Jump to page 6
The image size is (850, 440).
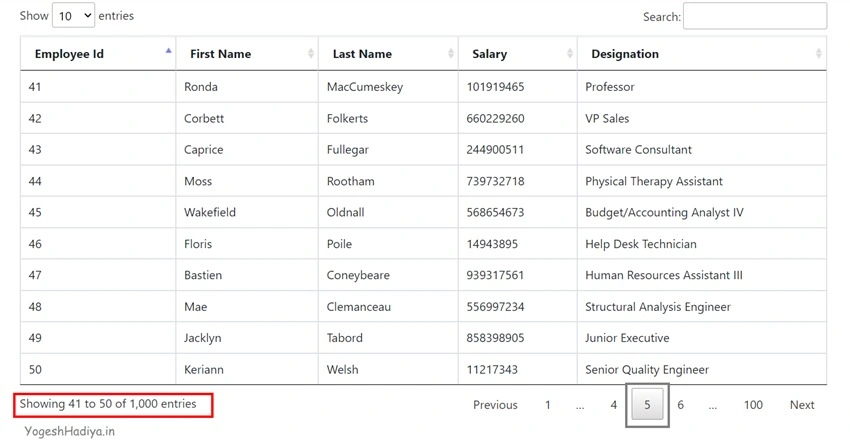click(680, 405)
